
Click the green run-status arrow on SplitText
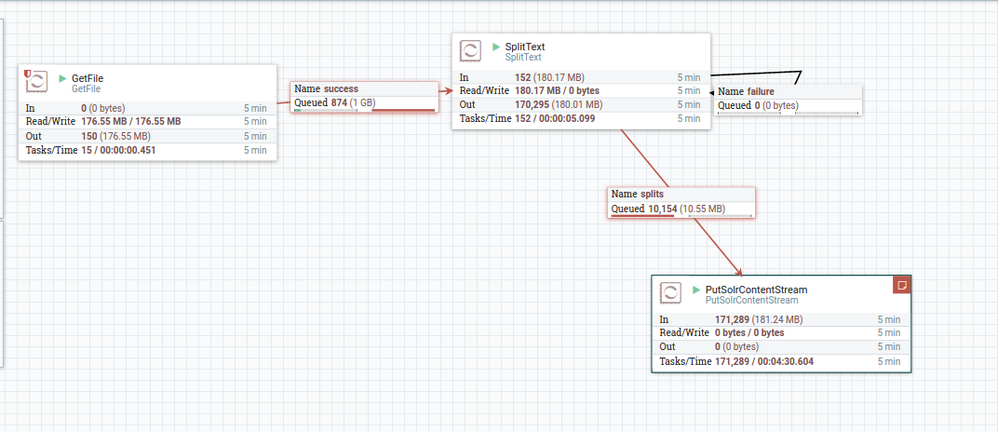pyautogui.click(x=496, y=46)
